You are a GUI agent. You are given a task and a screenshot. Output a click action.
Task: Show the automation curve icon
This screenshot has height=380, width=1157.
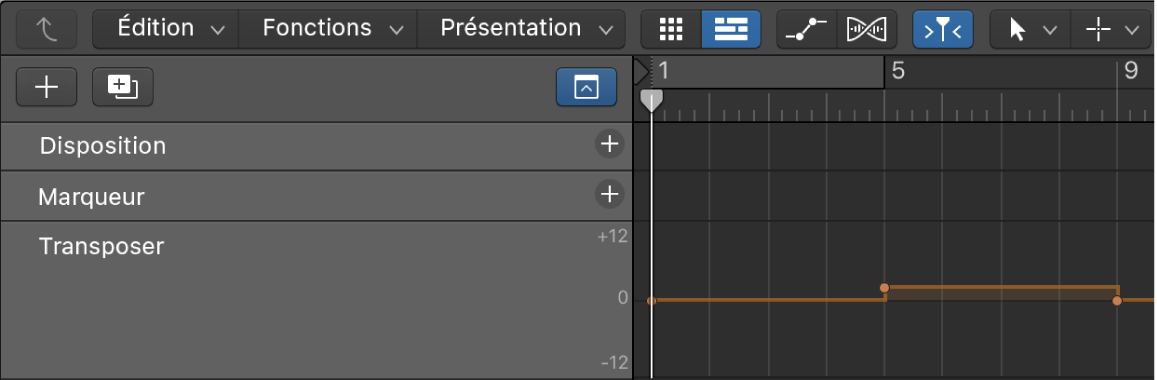pos(807,30)
